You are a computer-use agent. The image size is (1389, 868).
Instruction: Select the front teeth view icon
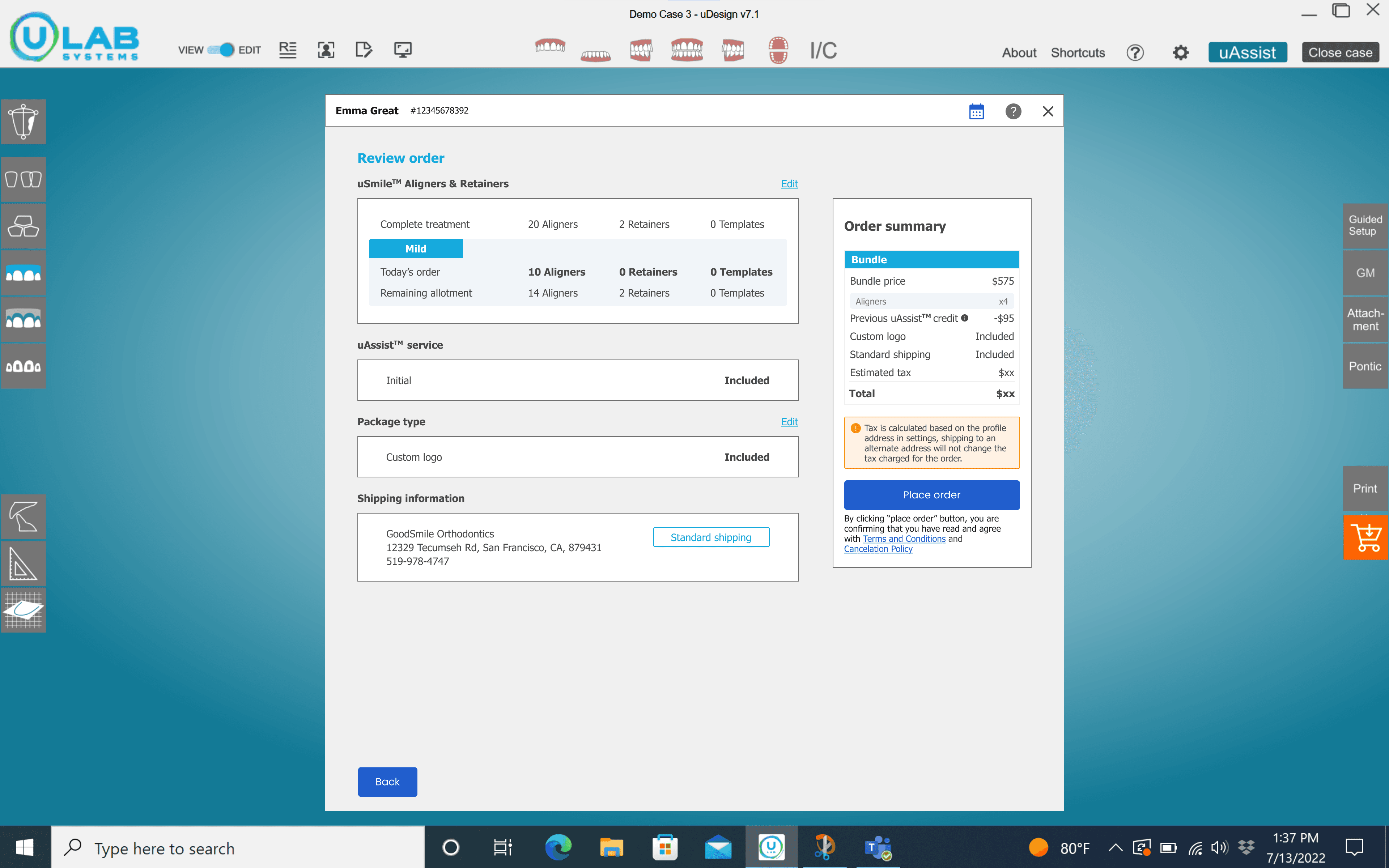687,51
